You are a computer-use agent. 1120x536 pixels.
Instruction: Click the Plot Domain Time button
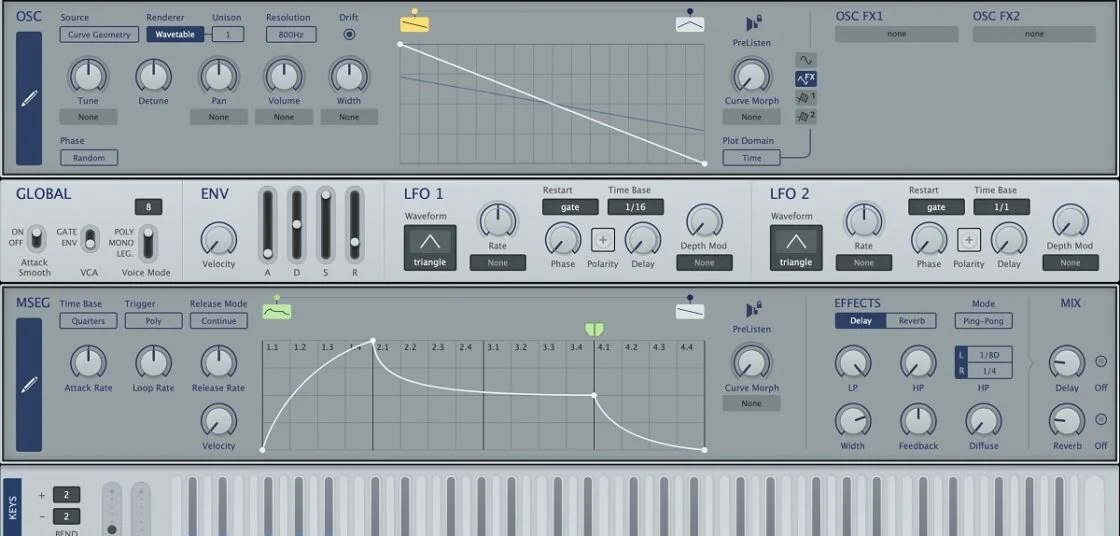[751, 158]
